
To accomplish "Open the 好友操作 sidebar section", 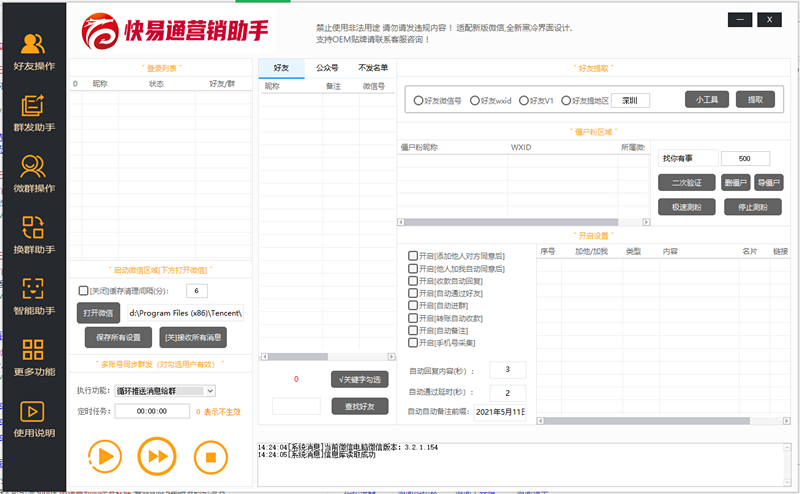I will tap(34, 51).
